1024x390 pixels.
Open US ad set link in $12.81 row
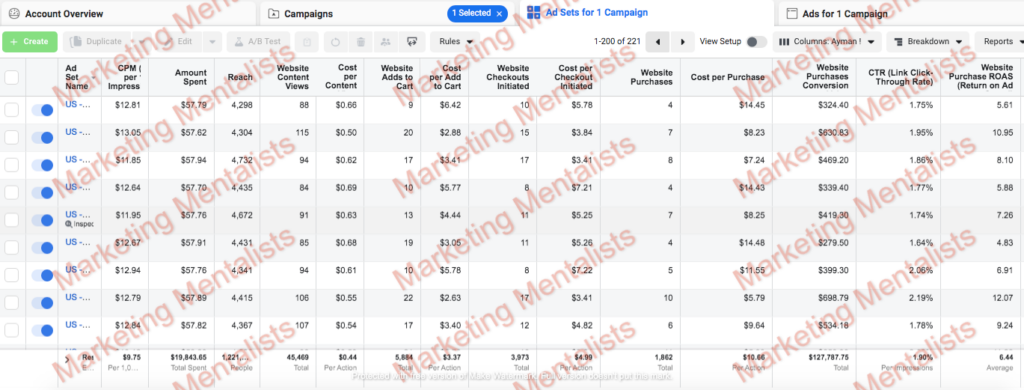(78, 105)
